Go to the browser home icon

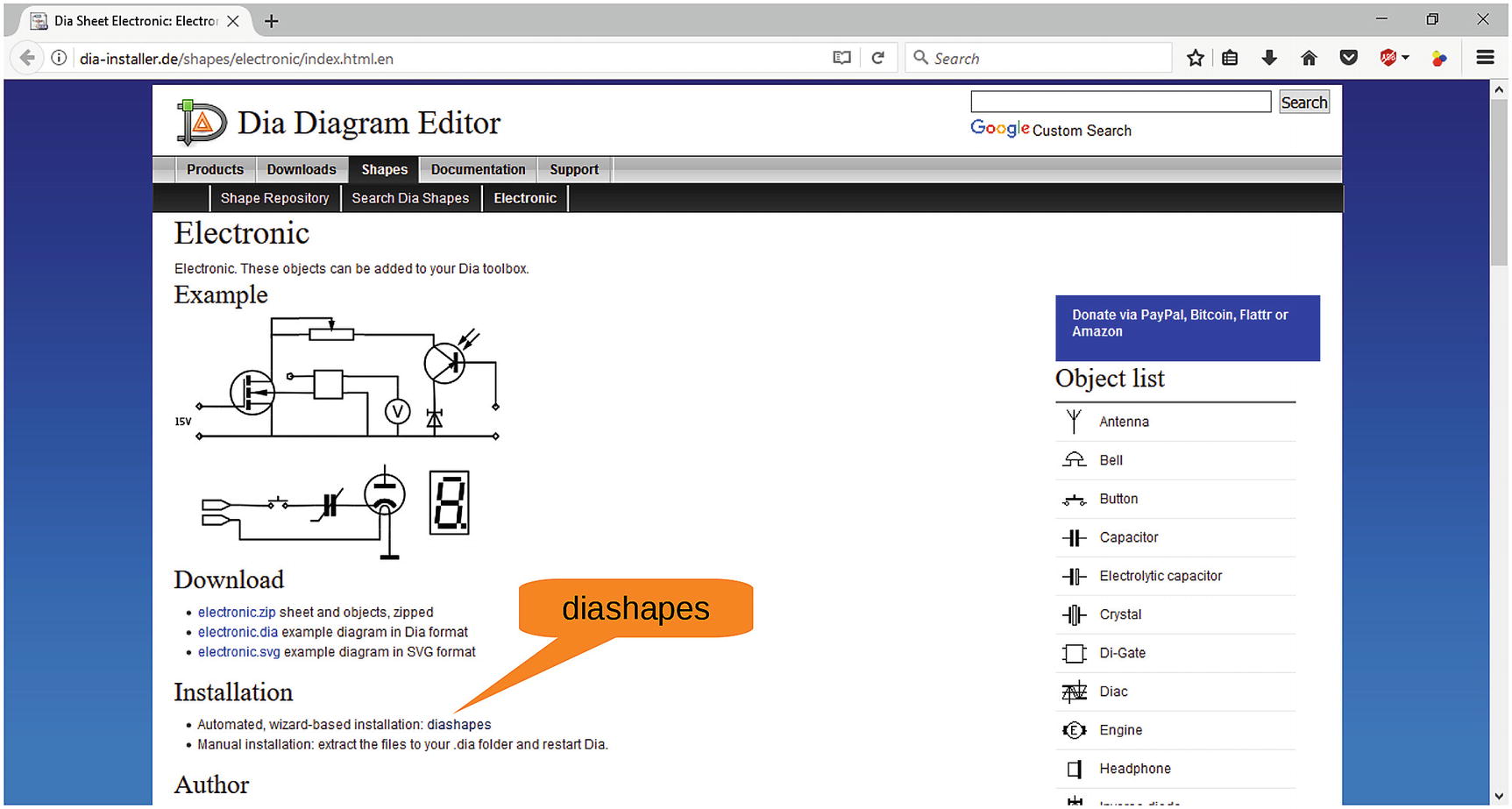click(1309, 58)
